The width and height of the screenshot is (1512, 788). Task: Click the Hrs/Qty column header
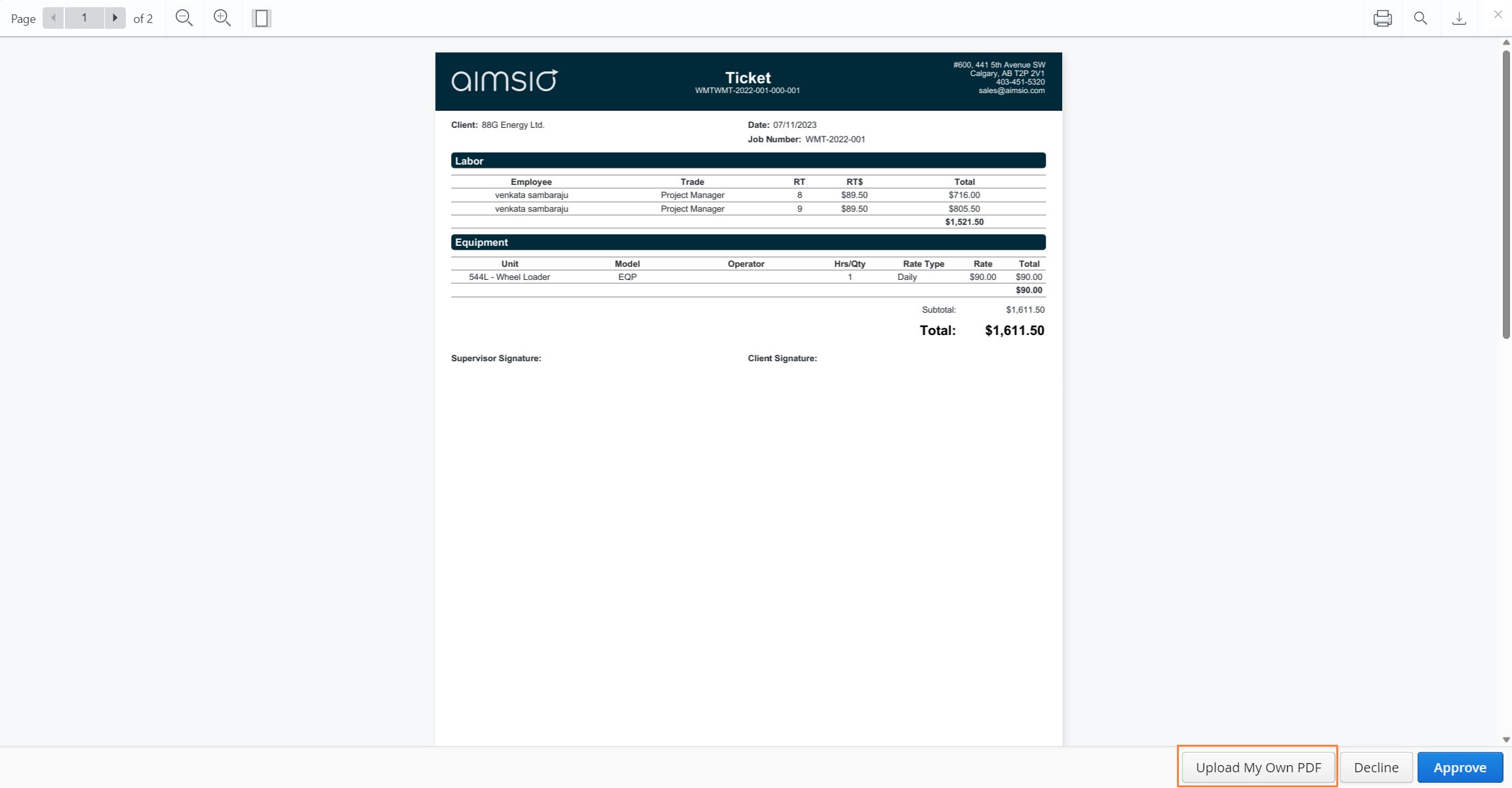point(850,264)
